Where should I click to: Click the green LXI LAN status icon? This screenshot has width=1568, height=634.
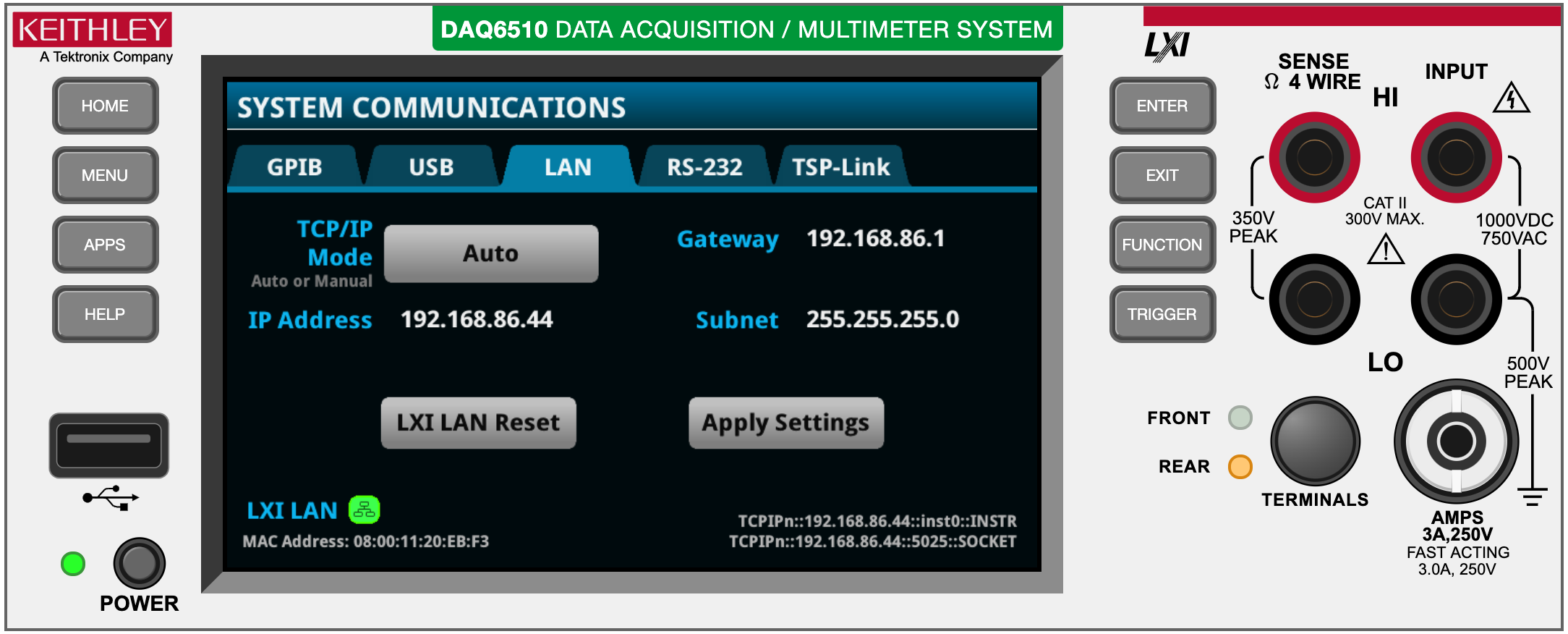364,510
